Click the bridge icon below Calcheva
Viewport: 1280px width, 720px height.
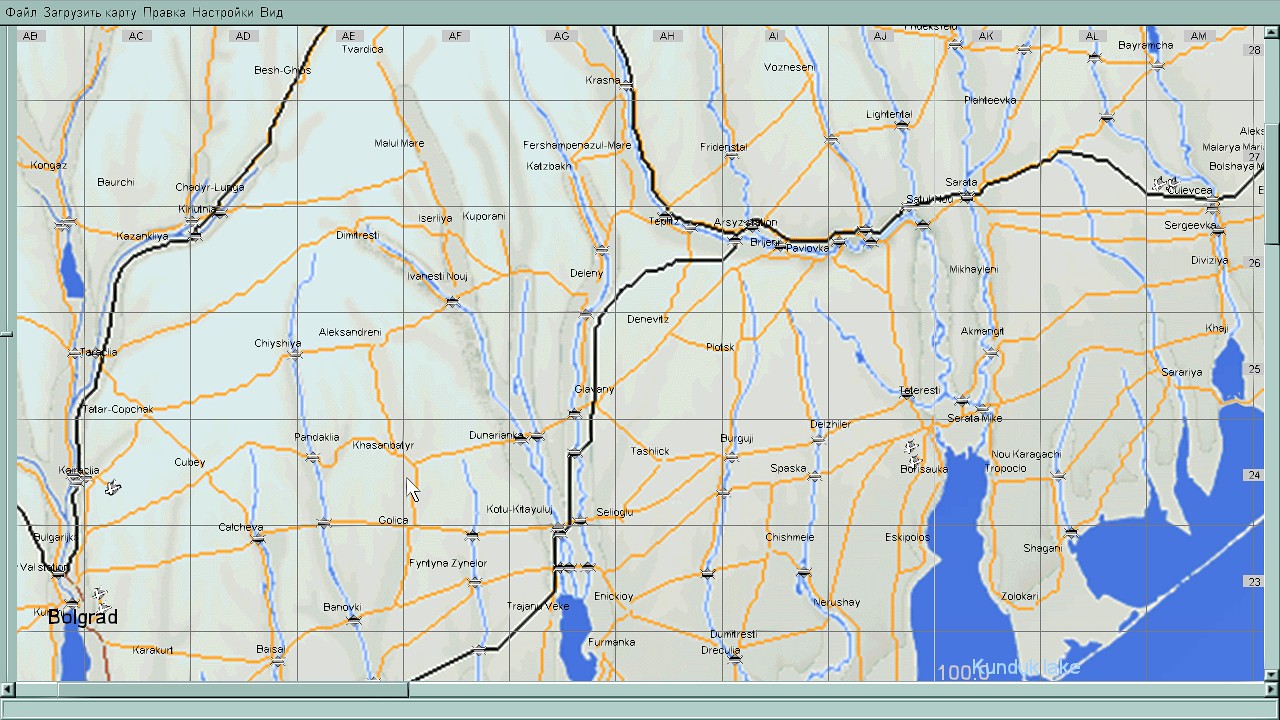(x=258, y=539)
